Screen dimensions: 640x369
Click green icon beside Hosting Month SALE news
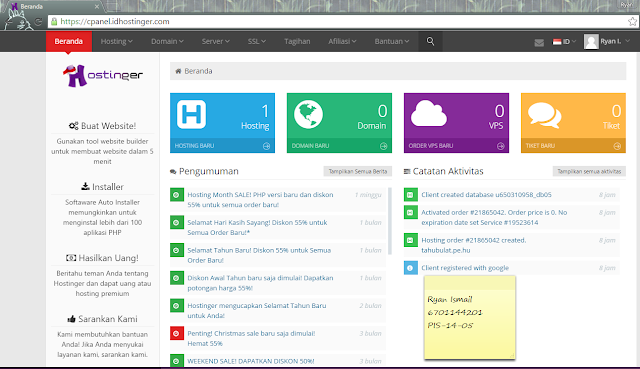(177, 195)
